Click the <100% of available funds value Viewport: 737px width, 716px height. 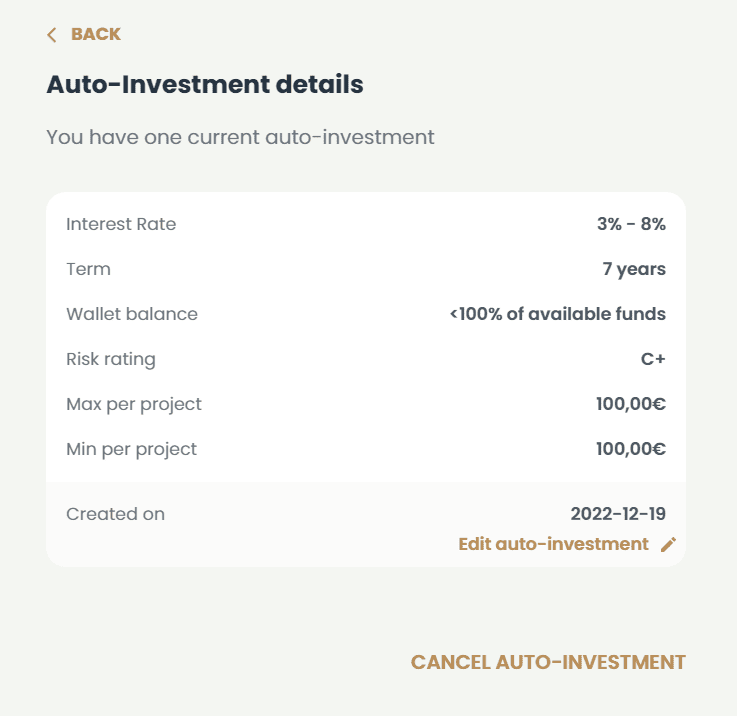click(557, 314)
